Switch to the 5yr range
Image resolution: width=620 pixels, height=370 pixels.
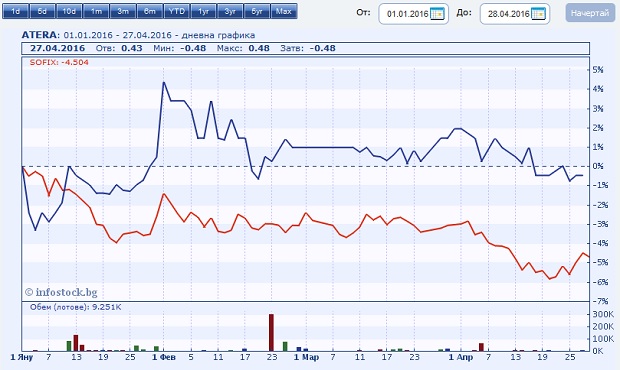pos(257,11)
